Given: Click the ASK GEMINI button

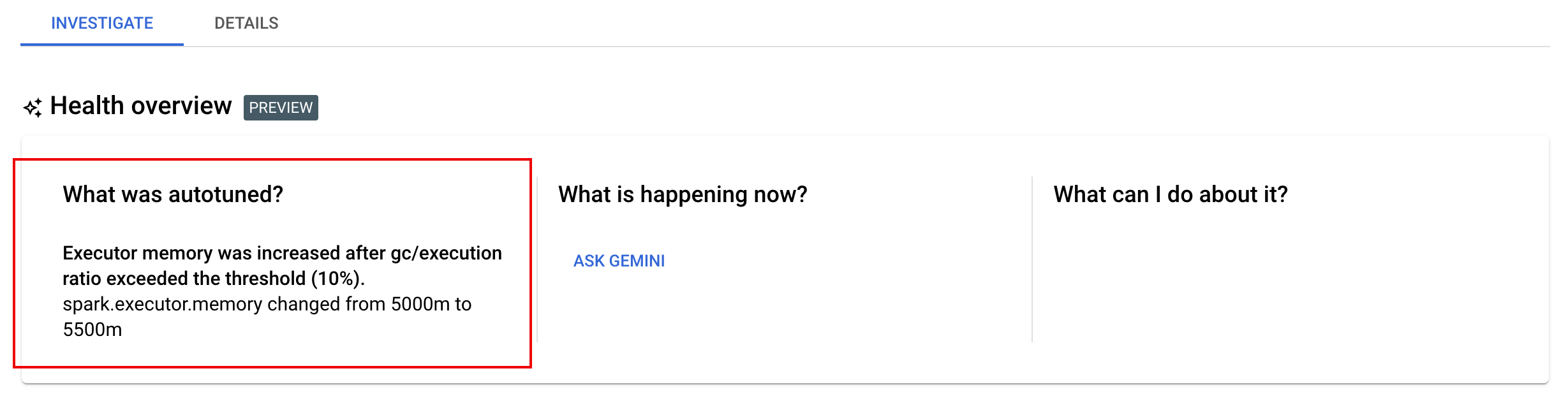Looking at the screenshot, I should [x=619, y=261].
